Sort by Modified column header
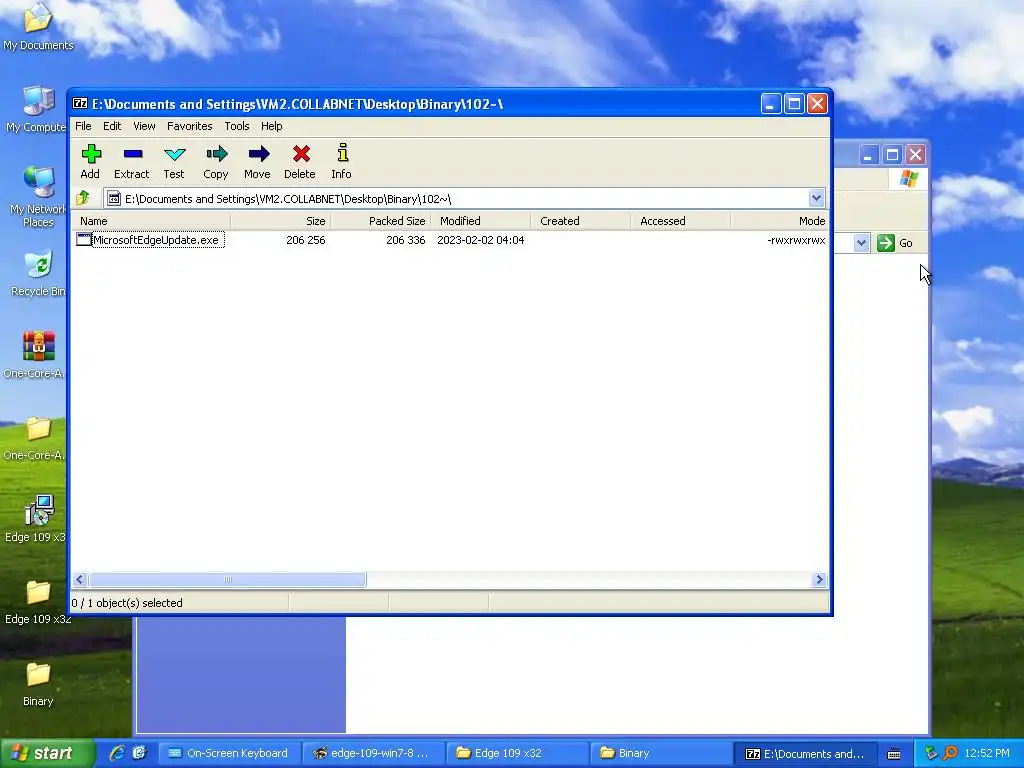Screen dimensions: 1024x768 point(481,221)
